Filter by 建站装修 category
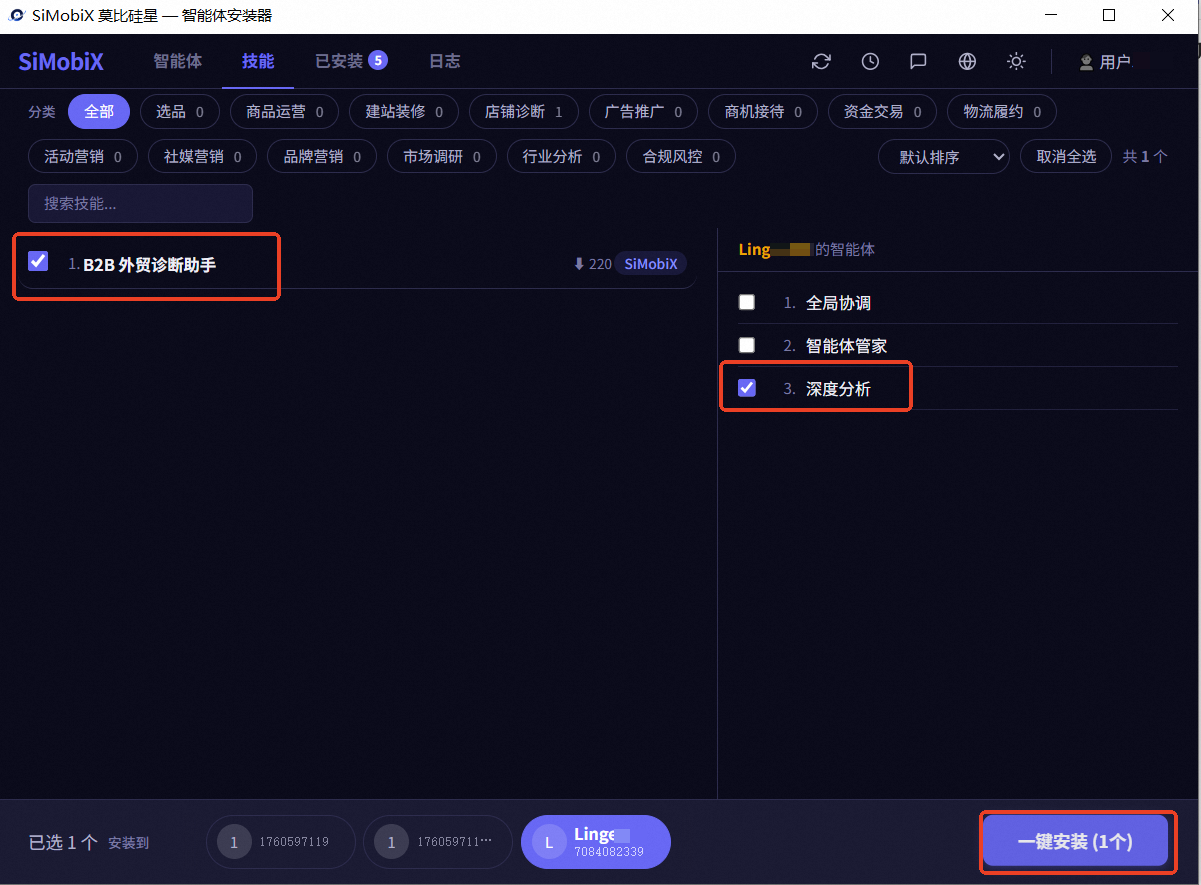 tap(404, 112)
